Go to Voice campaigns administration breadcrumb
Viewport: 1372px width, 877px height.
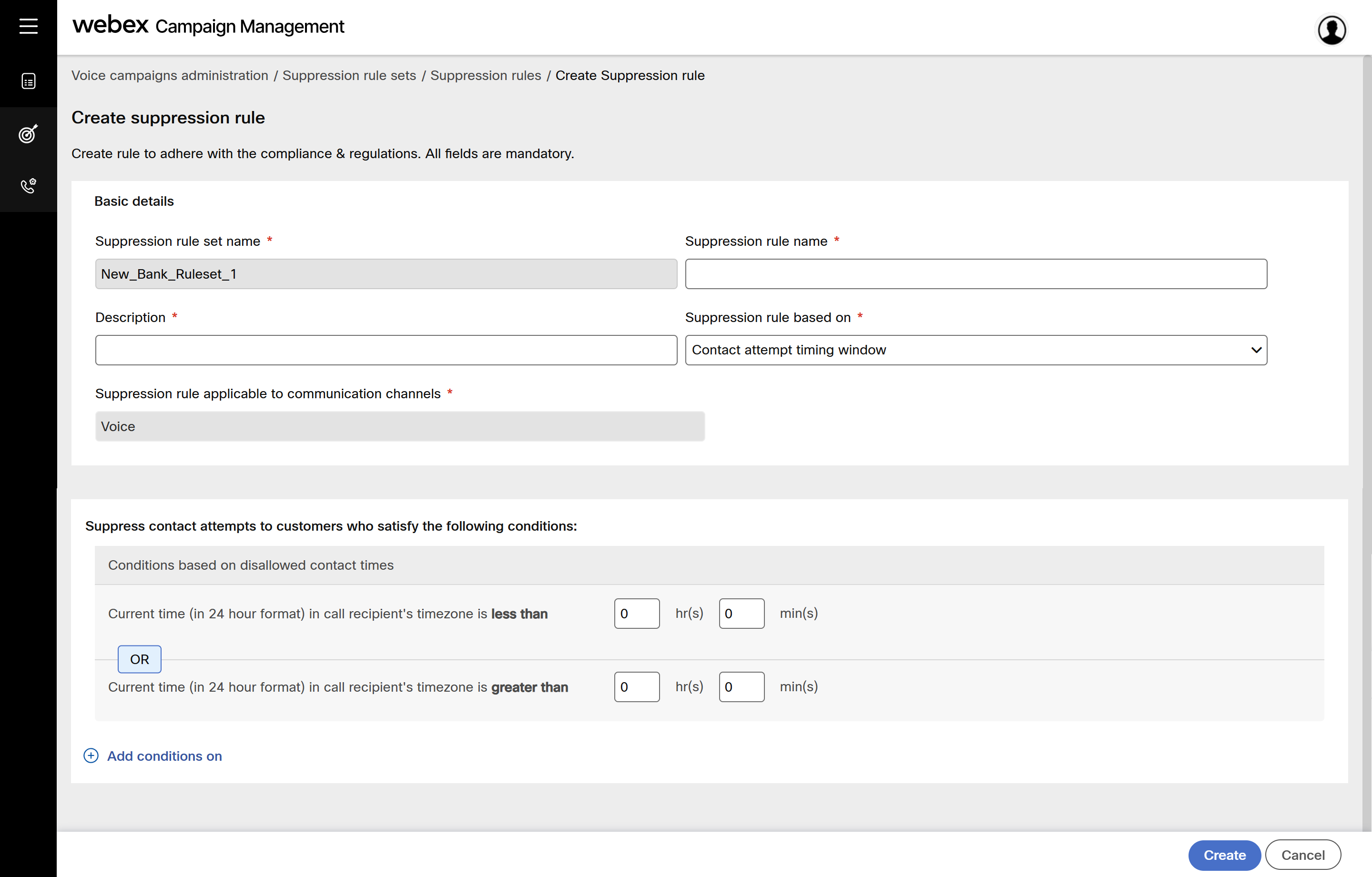169,75
